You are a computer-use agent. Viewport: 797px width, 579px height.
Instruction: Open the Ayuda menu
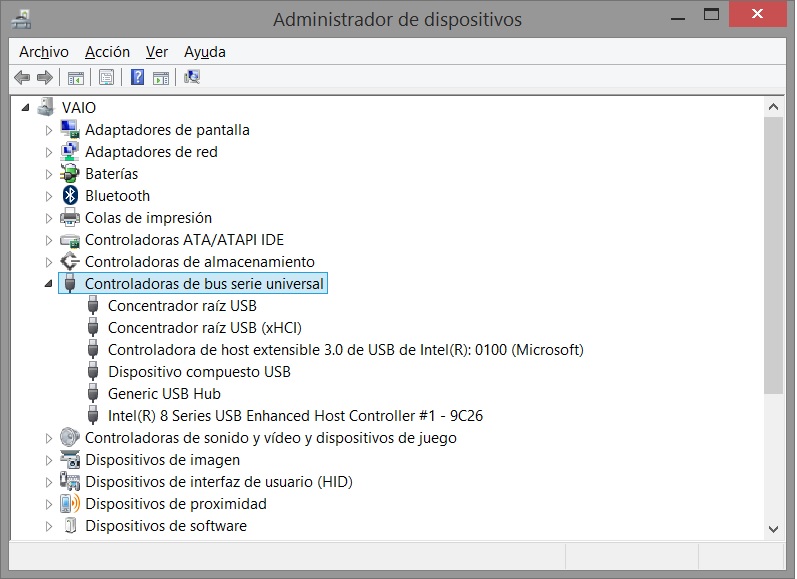click(x=204, y=52)
